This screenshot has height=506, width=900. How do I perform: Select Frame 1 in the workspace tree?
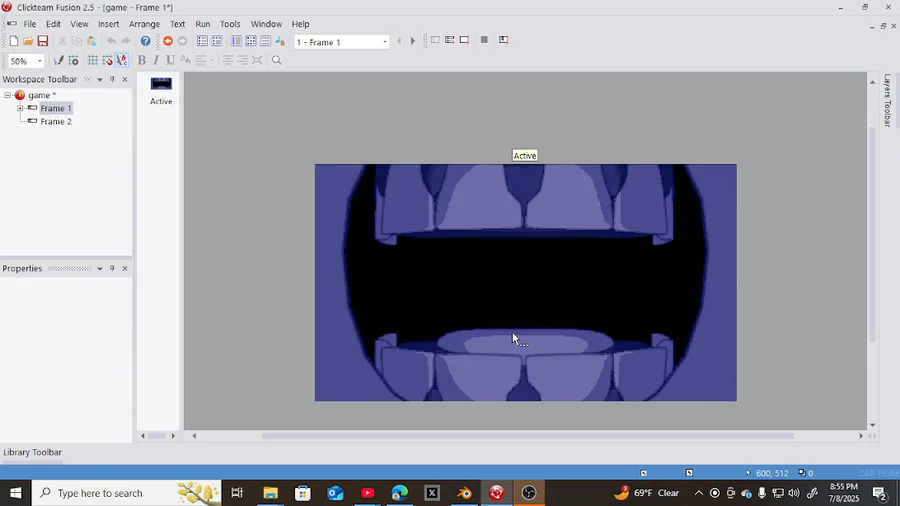56,108
